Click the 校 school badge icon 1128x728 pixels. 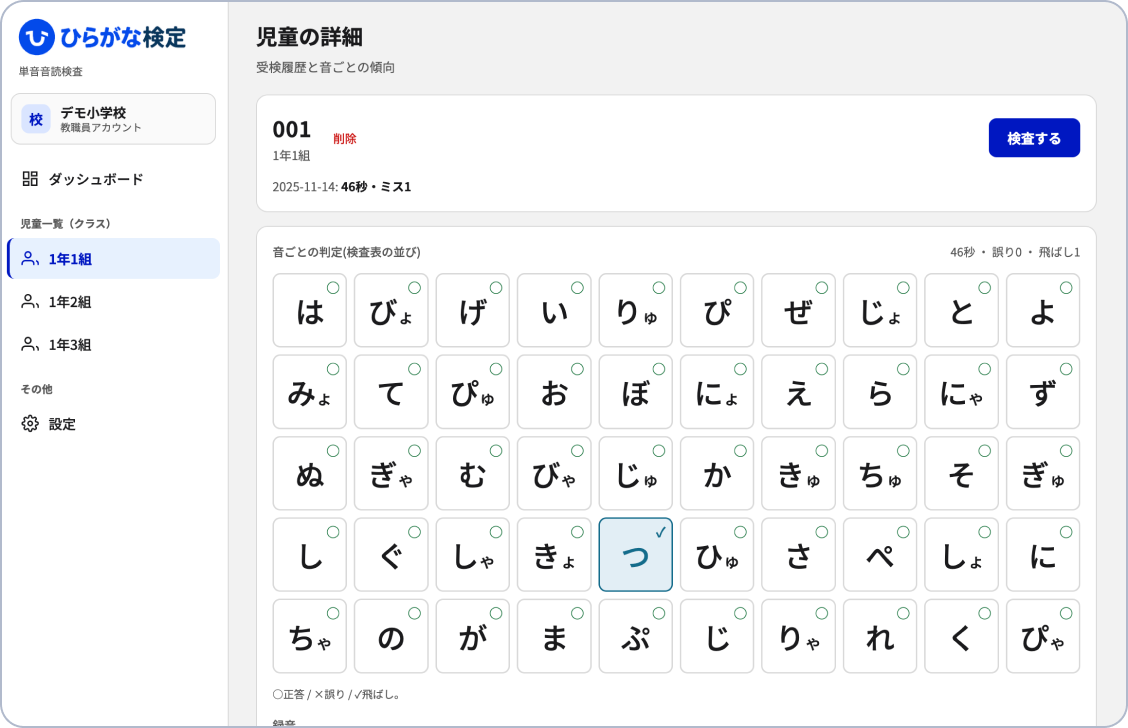(36, 119)
